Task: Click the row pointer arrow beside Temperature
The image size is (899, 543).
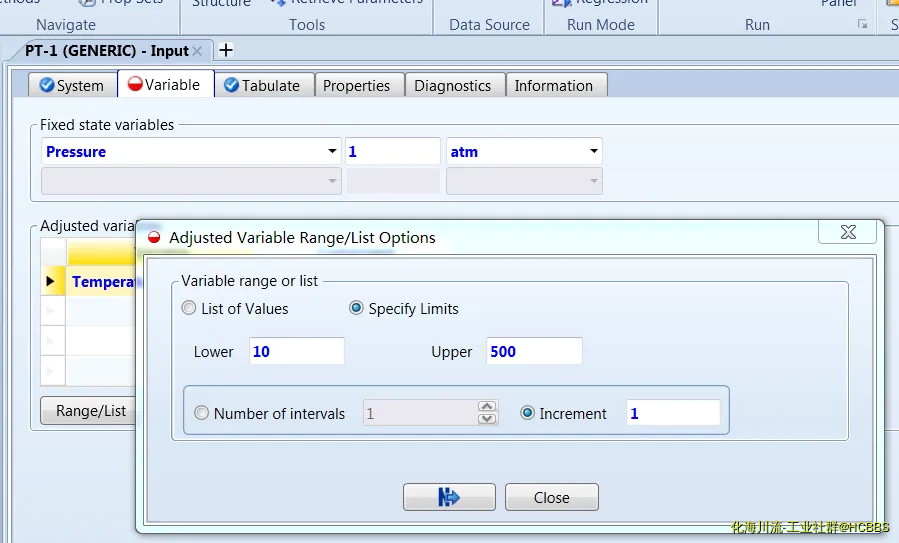Action: [51, 282]
